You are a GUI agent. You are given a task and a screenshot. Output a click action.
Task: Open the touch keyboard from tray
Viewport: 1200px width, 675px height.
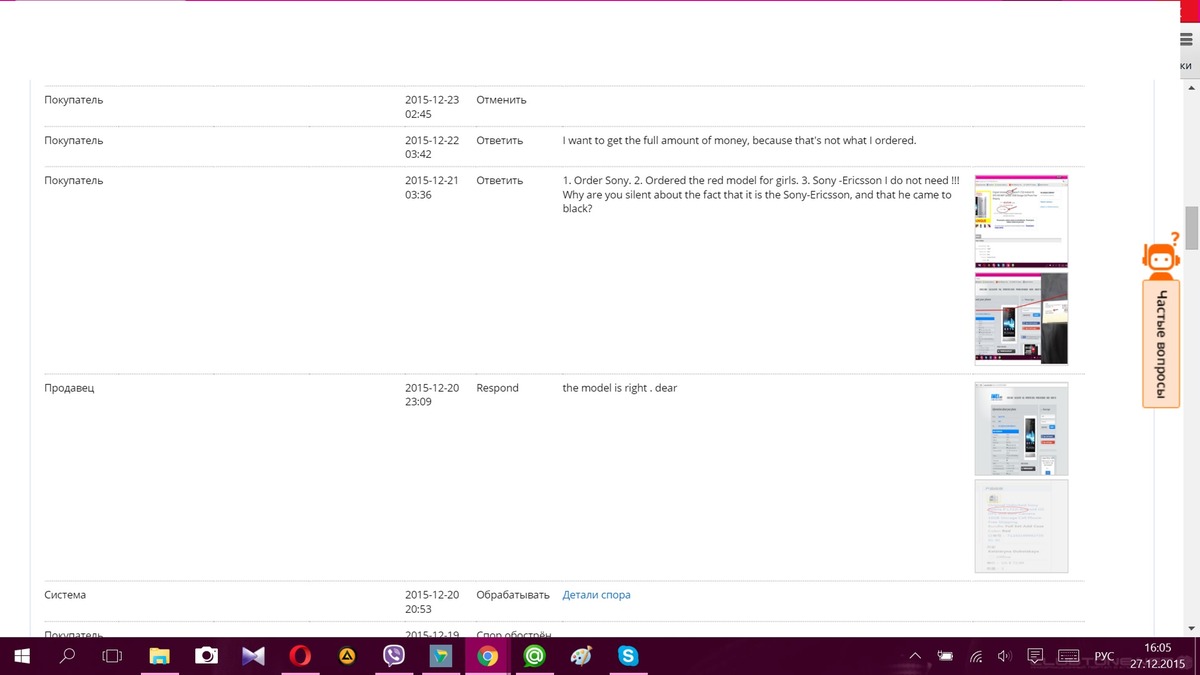[1068, 656]
